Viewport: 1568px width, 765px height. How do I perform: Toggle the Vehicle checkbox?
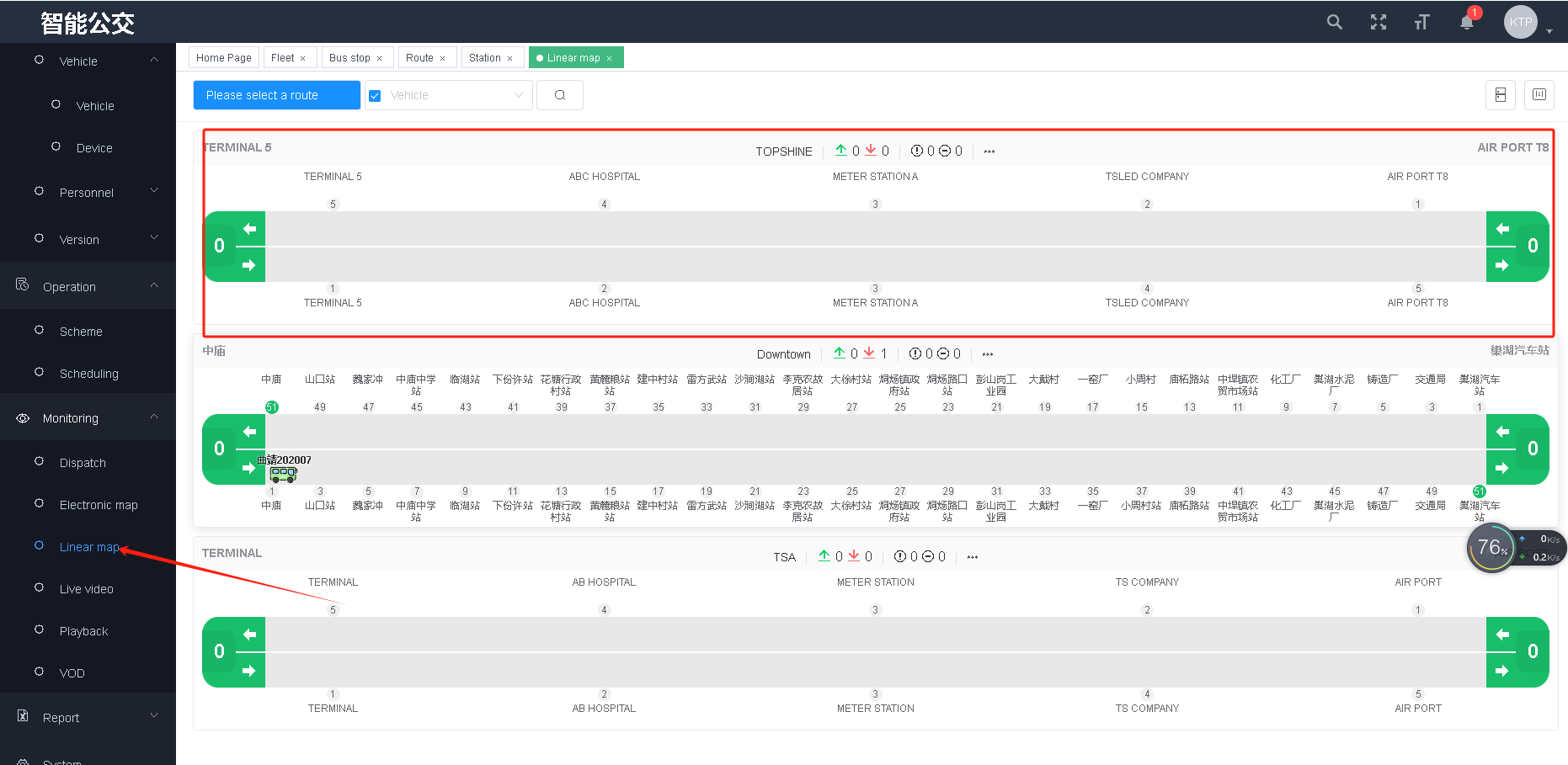click(376, 96)
